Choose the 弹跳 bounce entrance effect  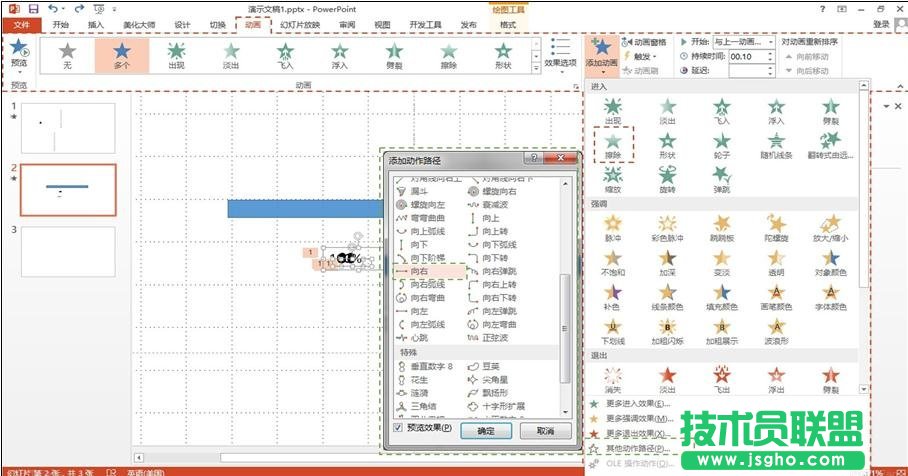pos(722,179)
